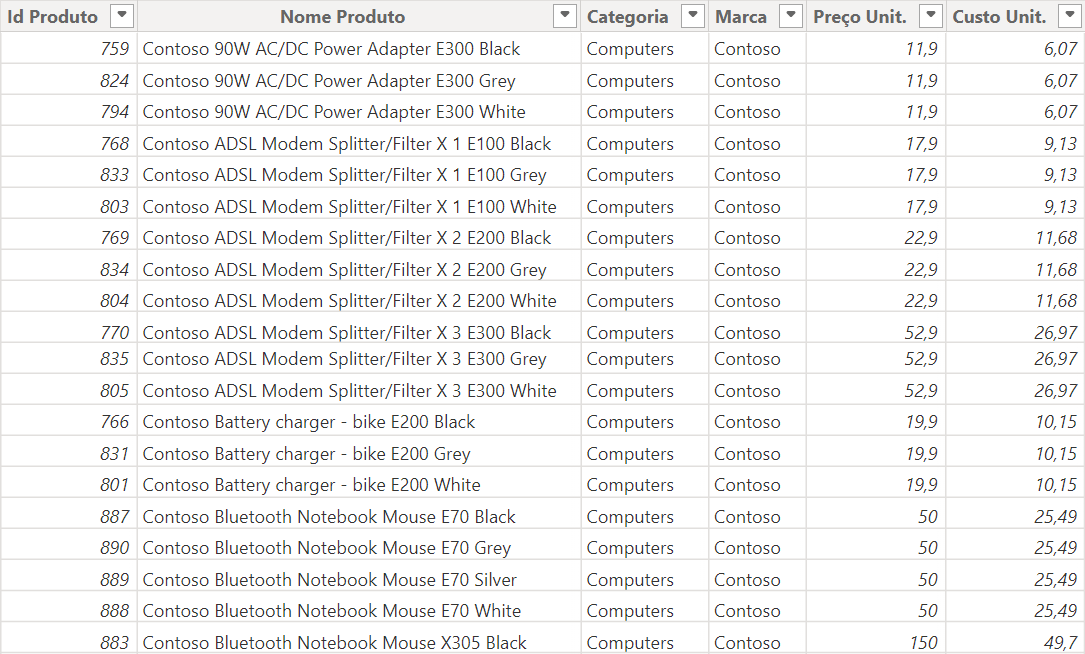Select the Custo Unit. header label
This screenshot has height=654, width=1085.
click(999, 17)
